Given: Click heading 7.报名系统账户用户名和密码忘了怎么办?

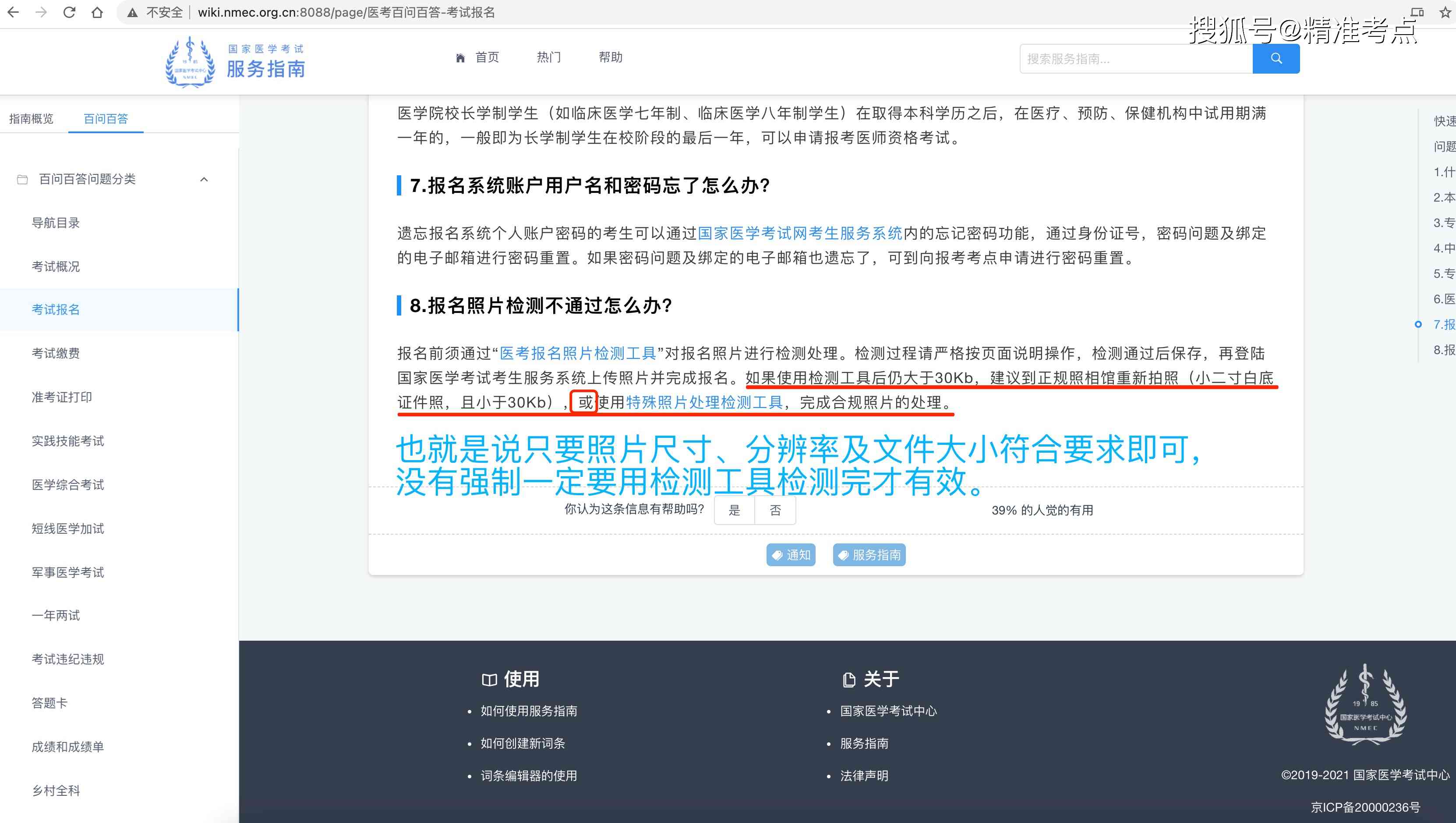Looking at the screenshot, I should point(590,185).
